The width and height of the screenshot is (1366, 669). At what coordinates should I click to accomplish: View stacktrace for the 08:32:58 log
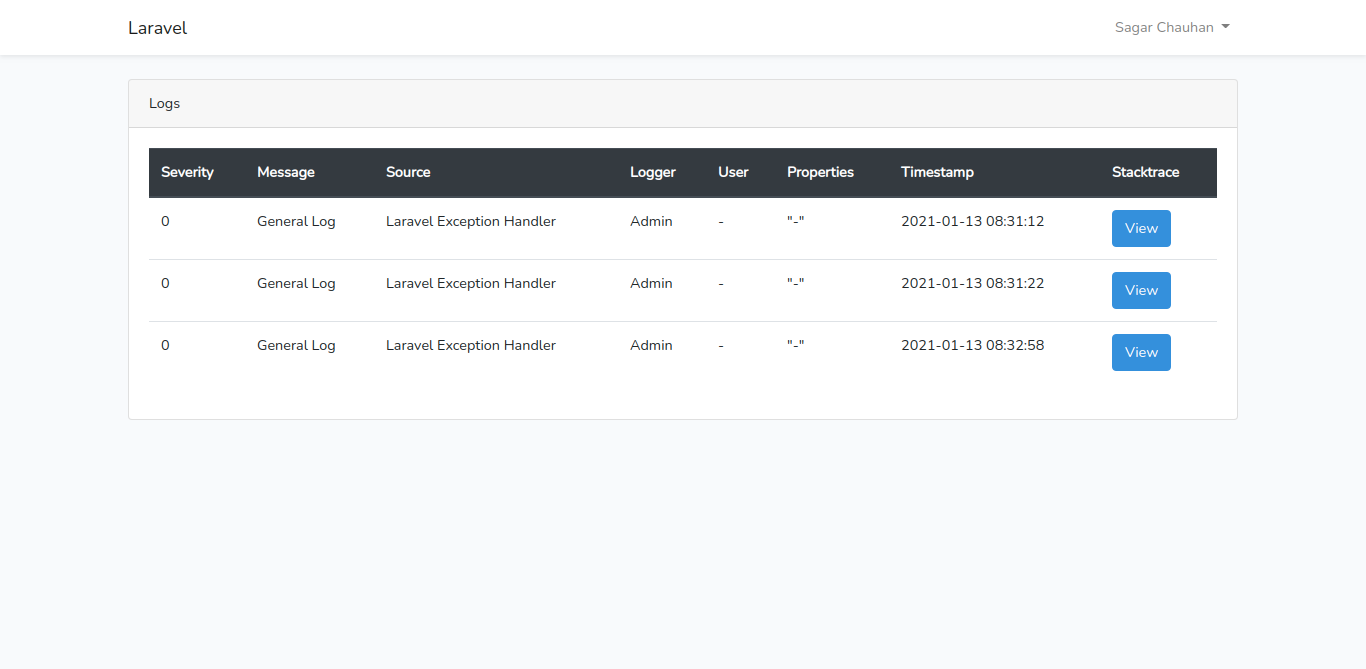[x=1141, y=352]
